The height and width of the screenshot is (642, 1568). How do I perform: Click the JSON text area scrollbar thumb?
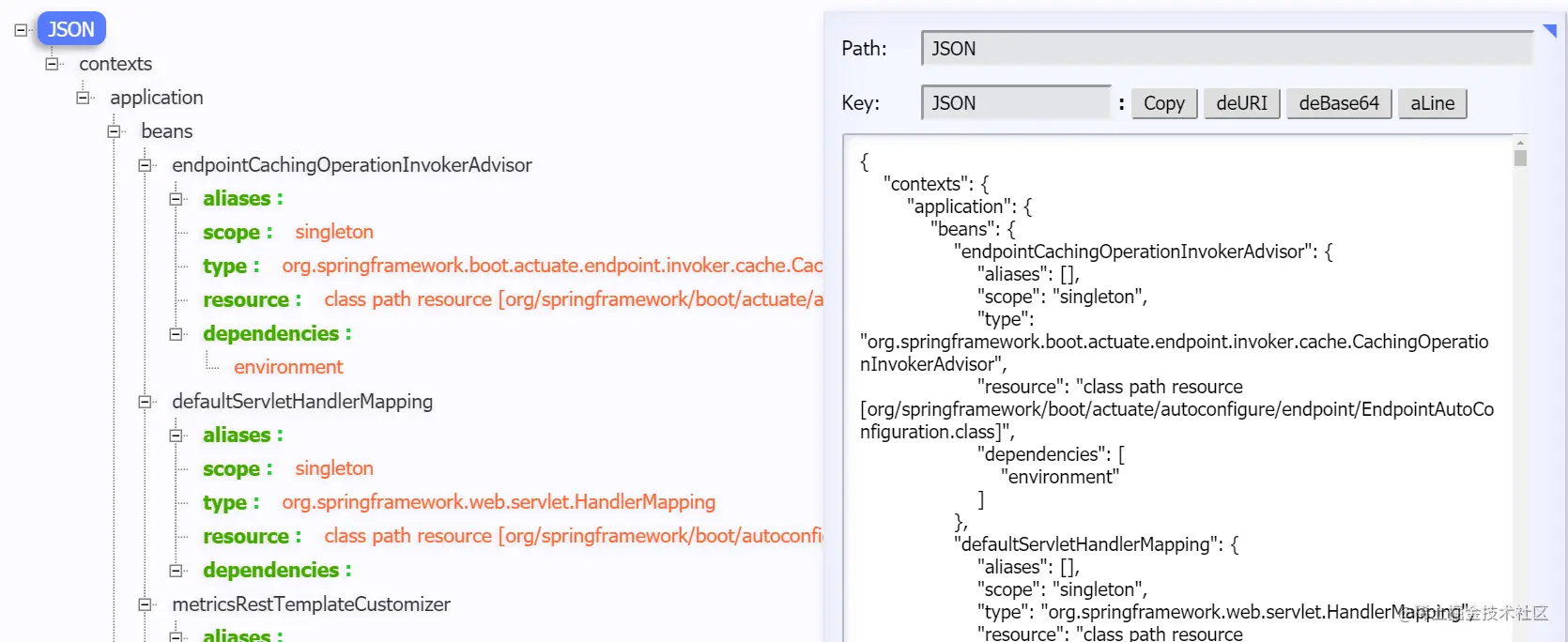[x=1520, y=157]
